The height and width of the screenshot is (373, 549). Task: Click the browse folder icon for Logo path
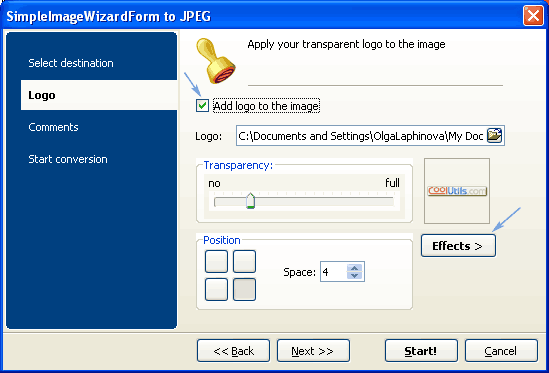[494, 136]
